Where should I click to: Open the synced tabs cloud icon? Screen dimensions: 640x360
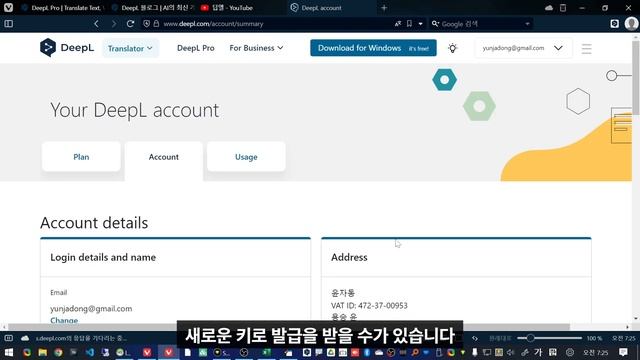[549, 8]
